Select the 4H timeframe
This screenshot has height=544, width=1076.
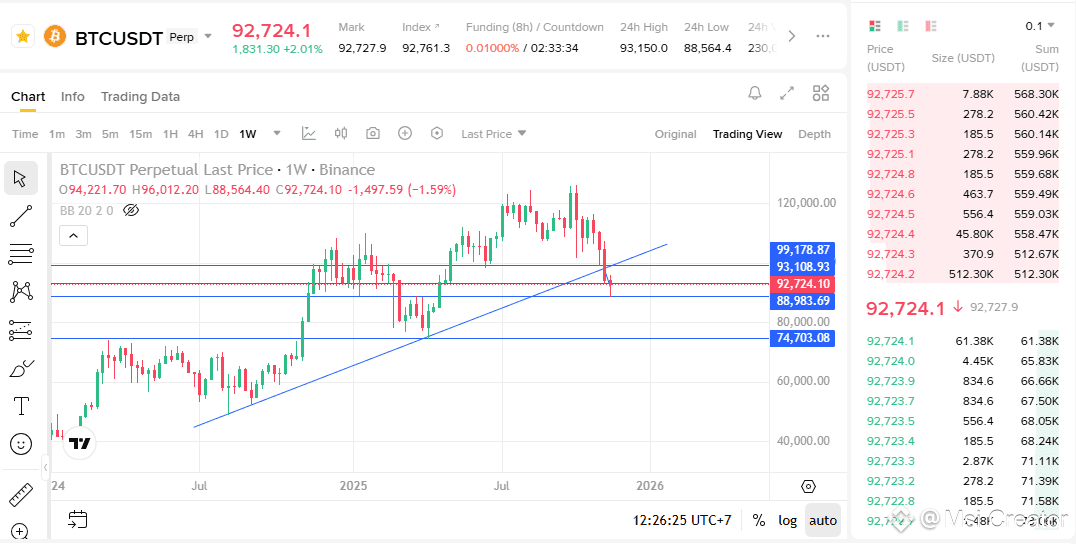[196, 134]
